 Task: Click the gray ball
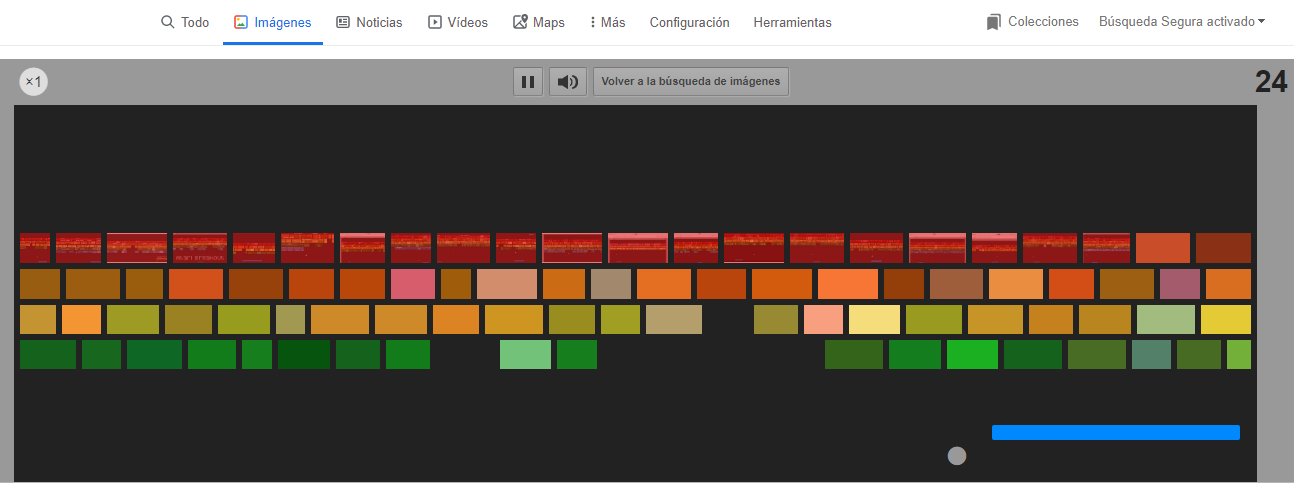[957, 456]
